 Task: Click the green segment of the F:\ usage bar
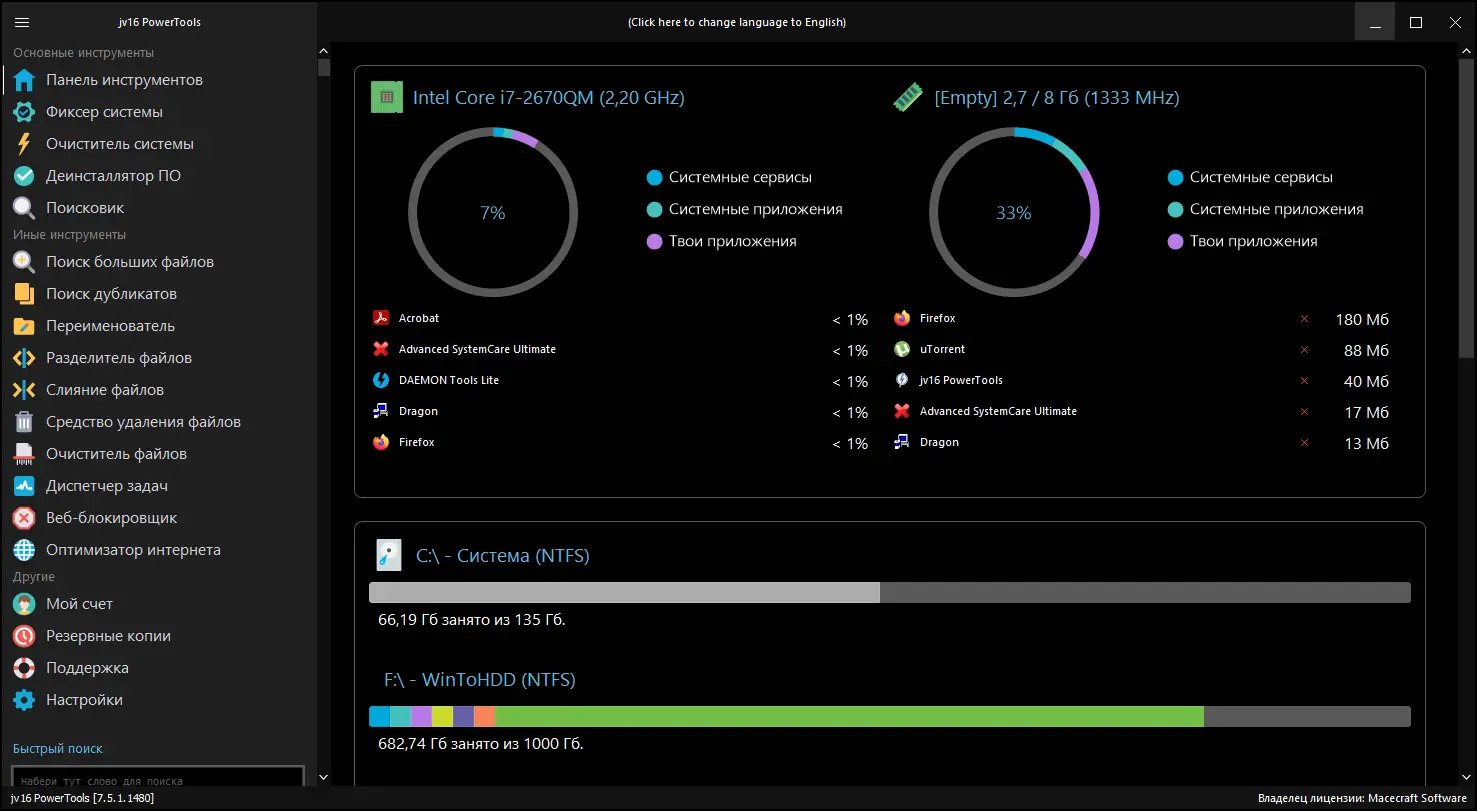pos(849,717)
